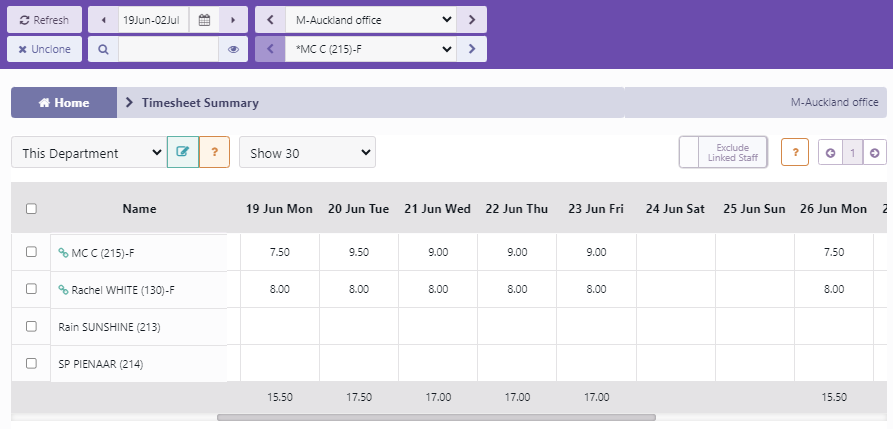Click the Unclone button
Viewport: 893px width, 429px height.
click(44, 49)
